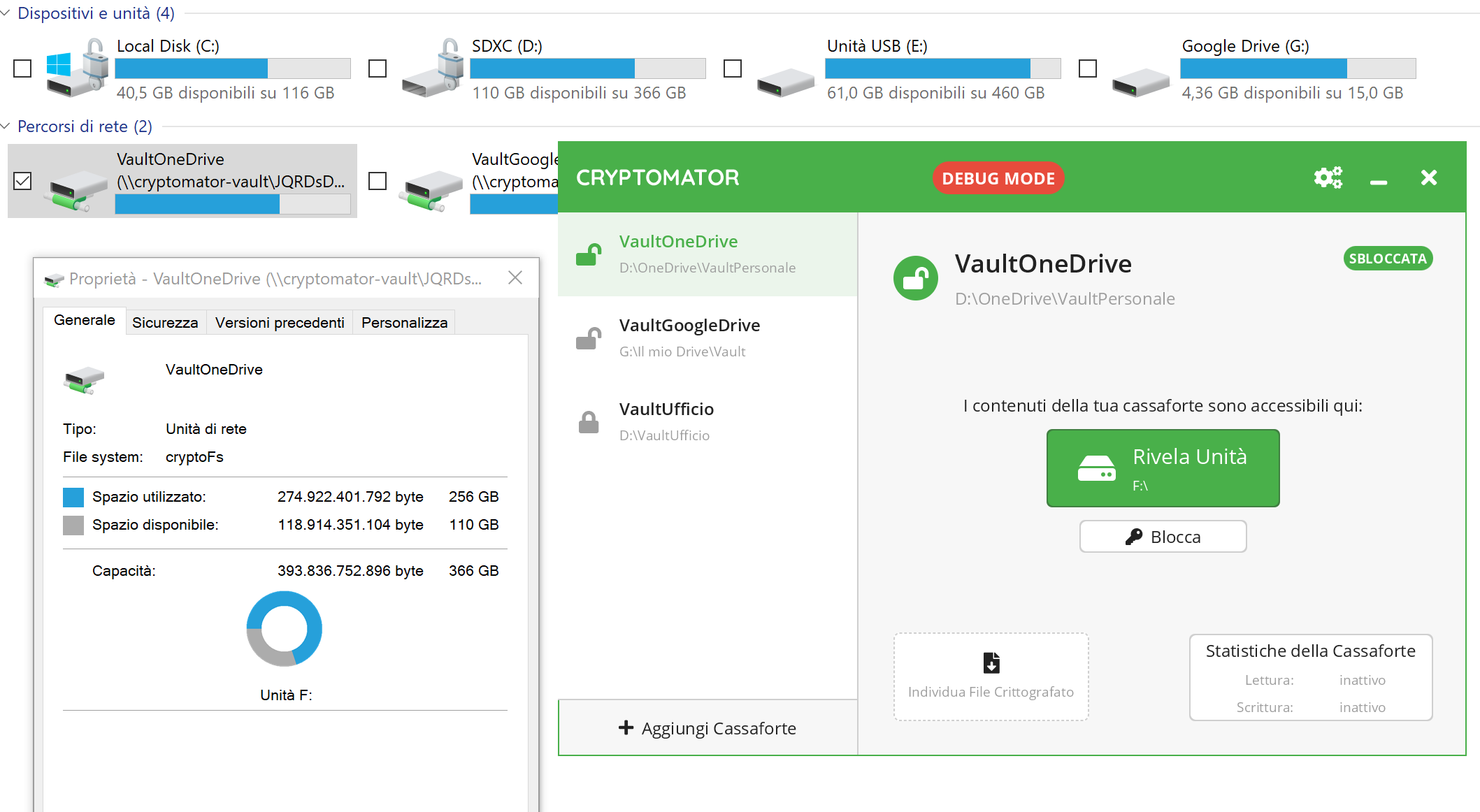This screenshot has width=1480, height=812.
Task: Click '4,36 GB disponibili su 15,0 GB' text
Action: click(1293, 93)
